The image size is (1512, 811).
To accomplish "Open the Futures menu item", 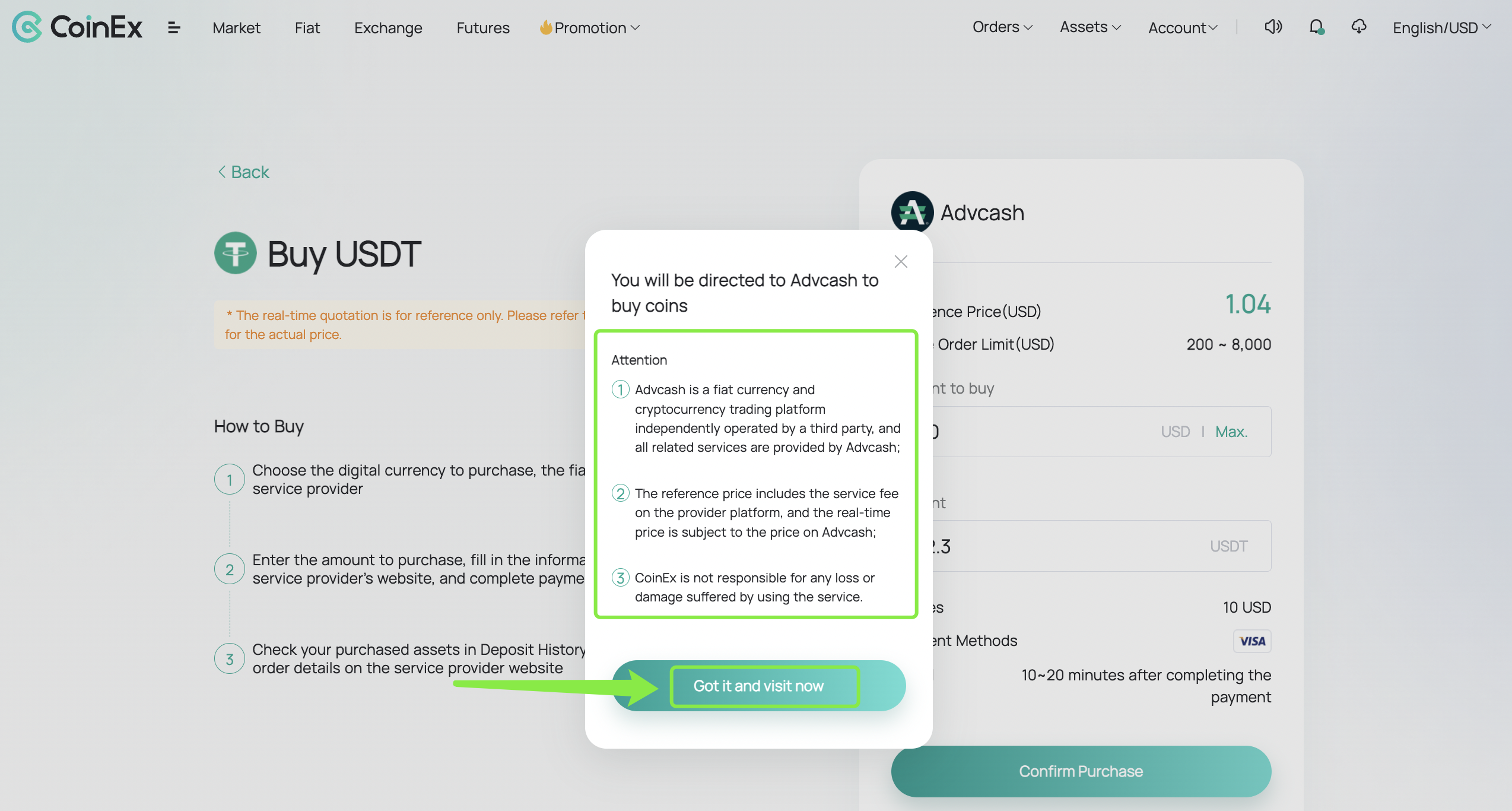I will pos(483,28).
